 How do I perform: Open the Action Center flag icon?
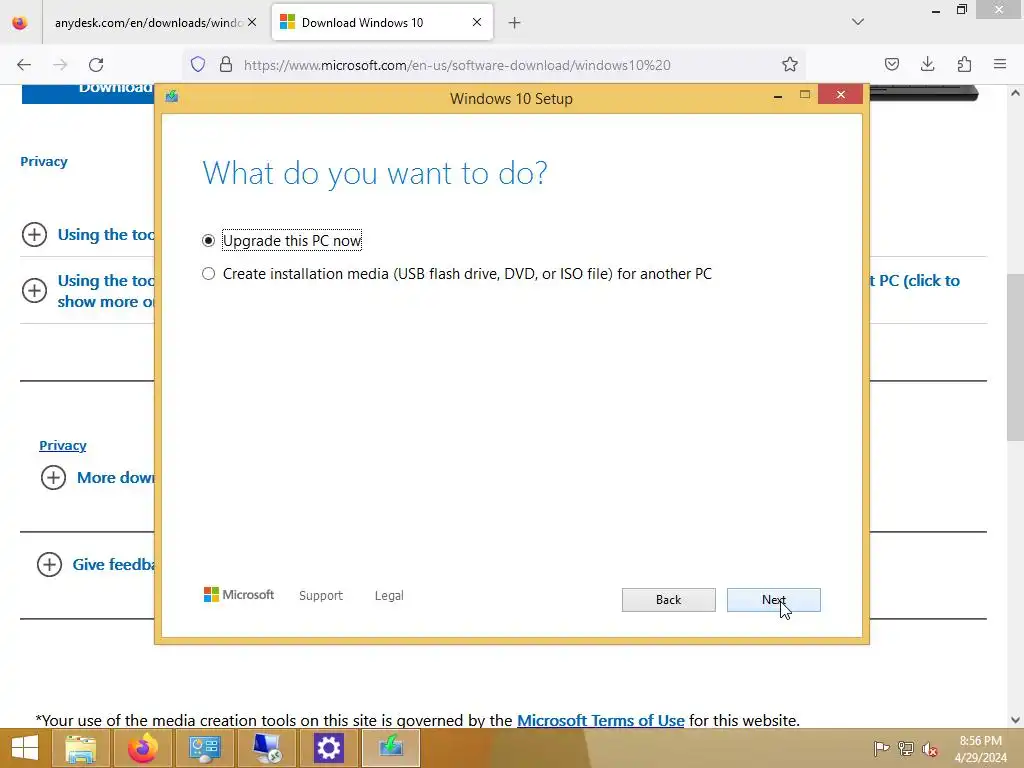881,748
